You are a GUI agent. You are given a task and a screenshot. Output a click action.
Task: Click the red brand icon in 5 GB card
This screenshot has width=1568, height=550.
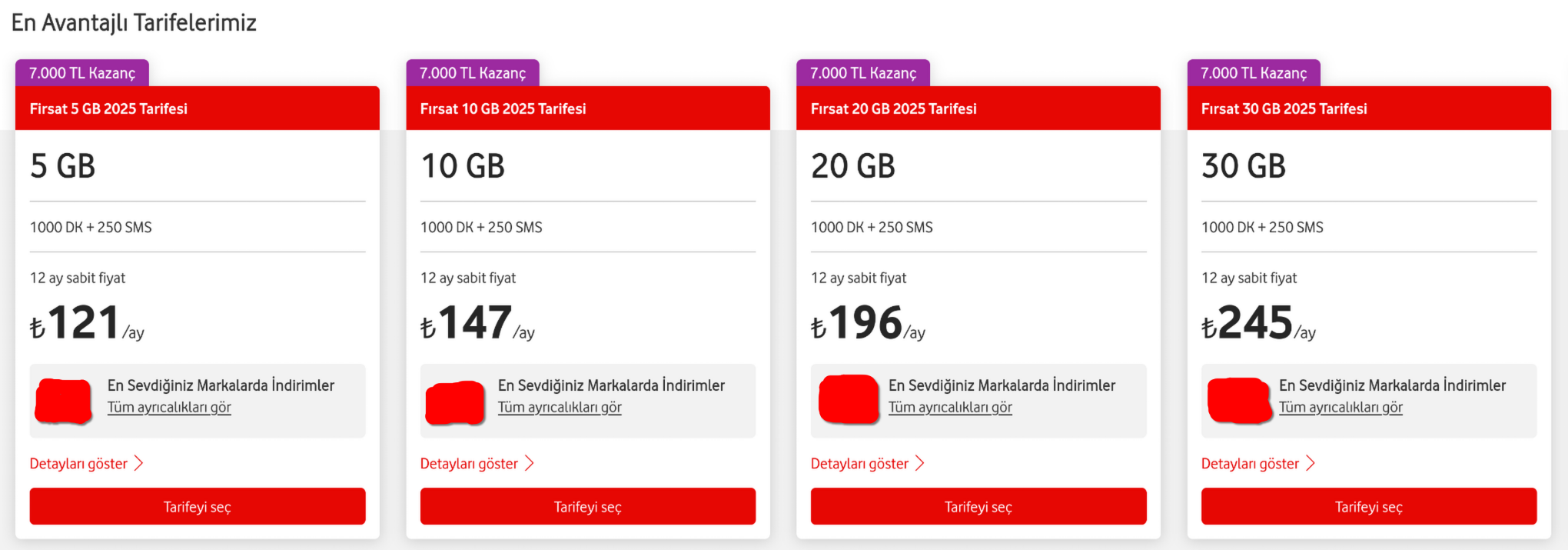click(x=65, y=401)
